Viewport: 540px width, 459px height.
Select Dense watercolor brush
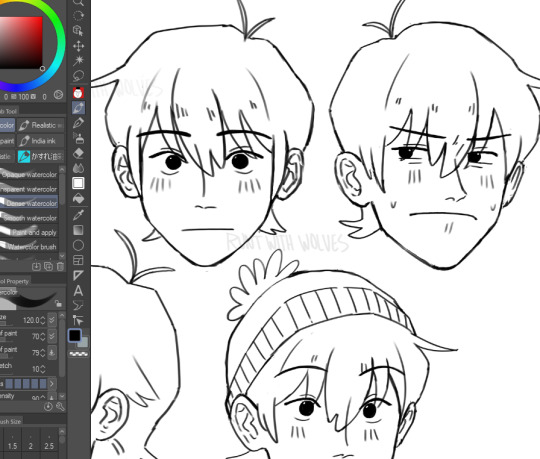29,203
